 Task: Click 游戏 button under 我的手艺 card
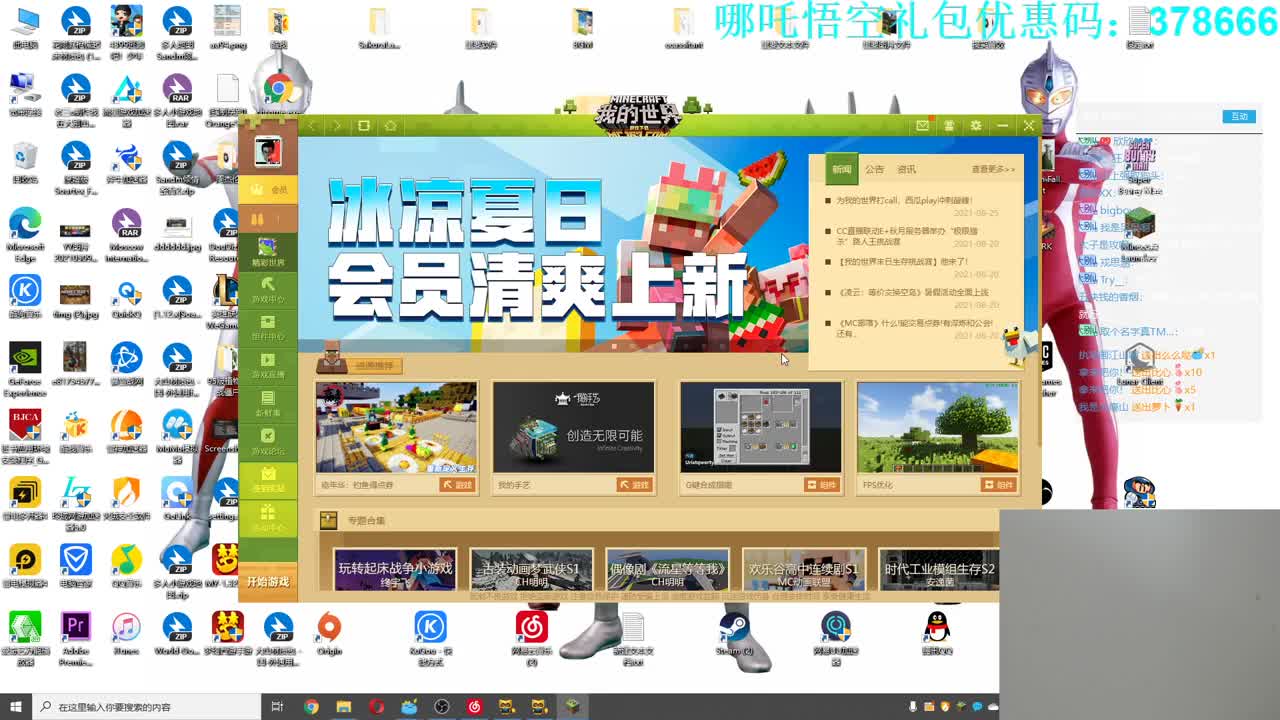pyautogui.click(x=635, y=485)
